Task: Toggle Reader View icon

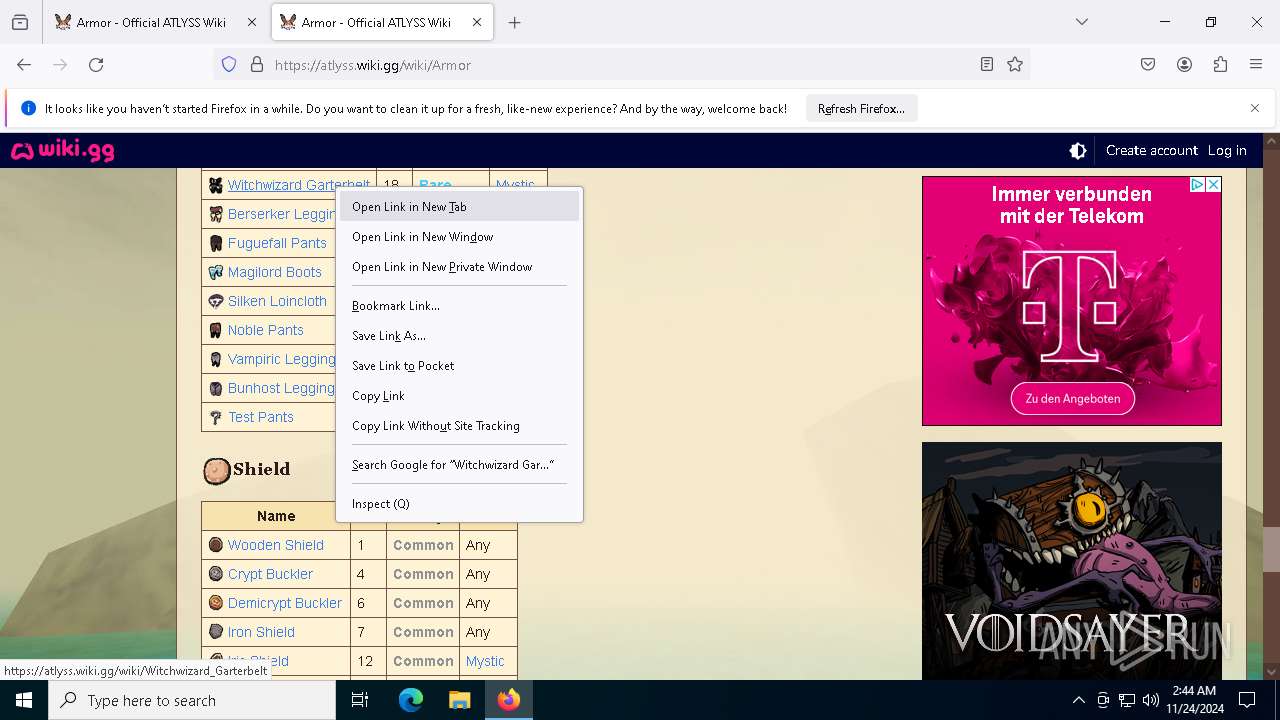Action: (987, 65)
